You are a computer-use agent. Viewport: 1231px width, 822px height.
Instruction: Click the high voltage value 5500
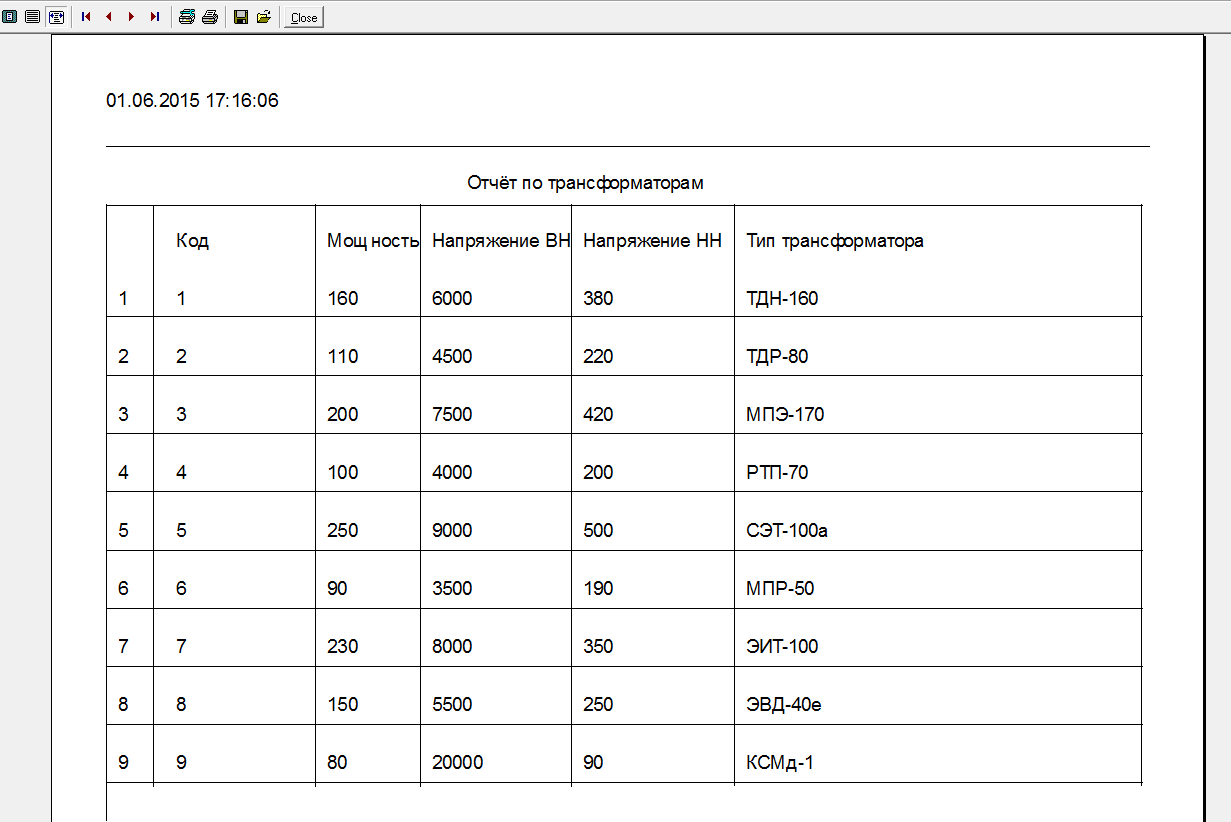(452, 704)
